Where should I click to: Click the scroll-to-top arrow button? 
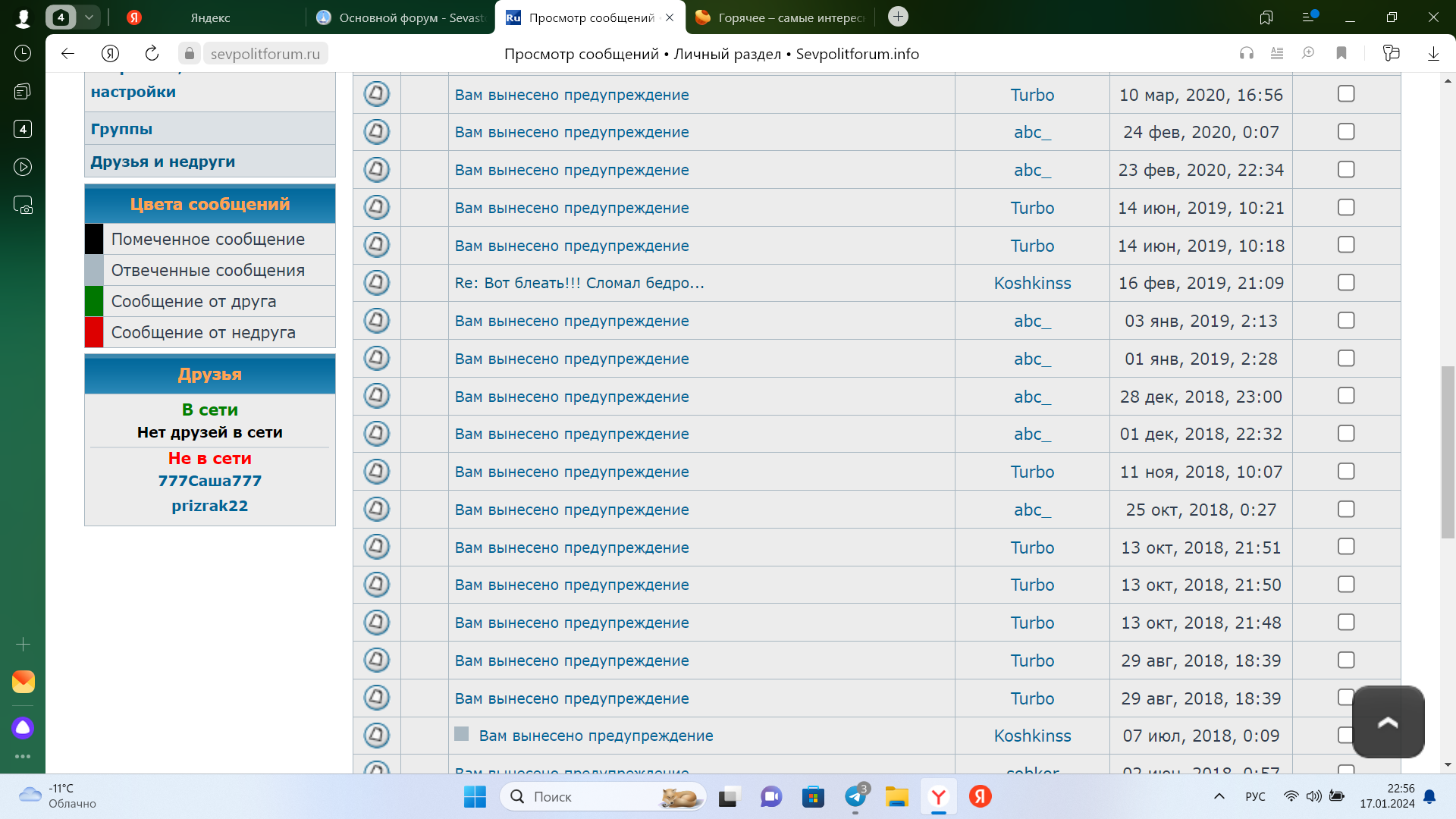(x=1388, y=722)
